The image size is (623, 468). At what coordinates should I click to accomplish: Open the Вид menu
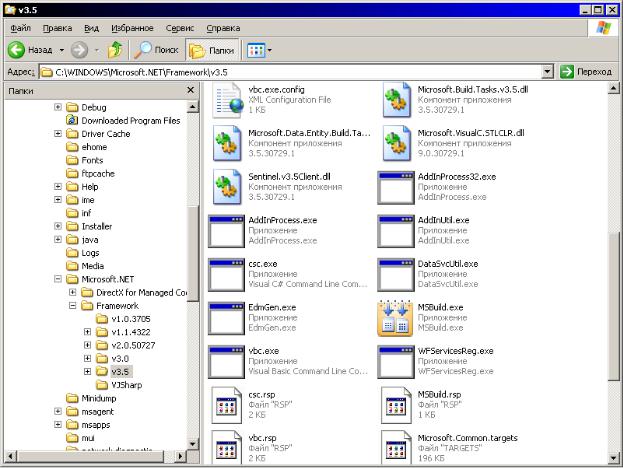[91, 28]
